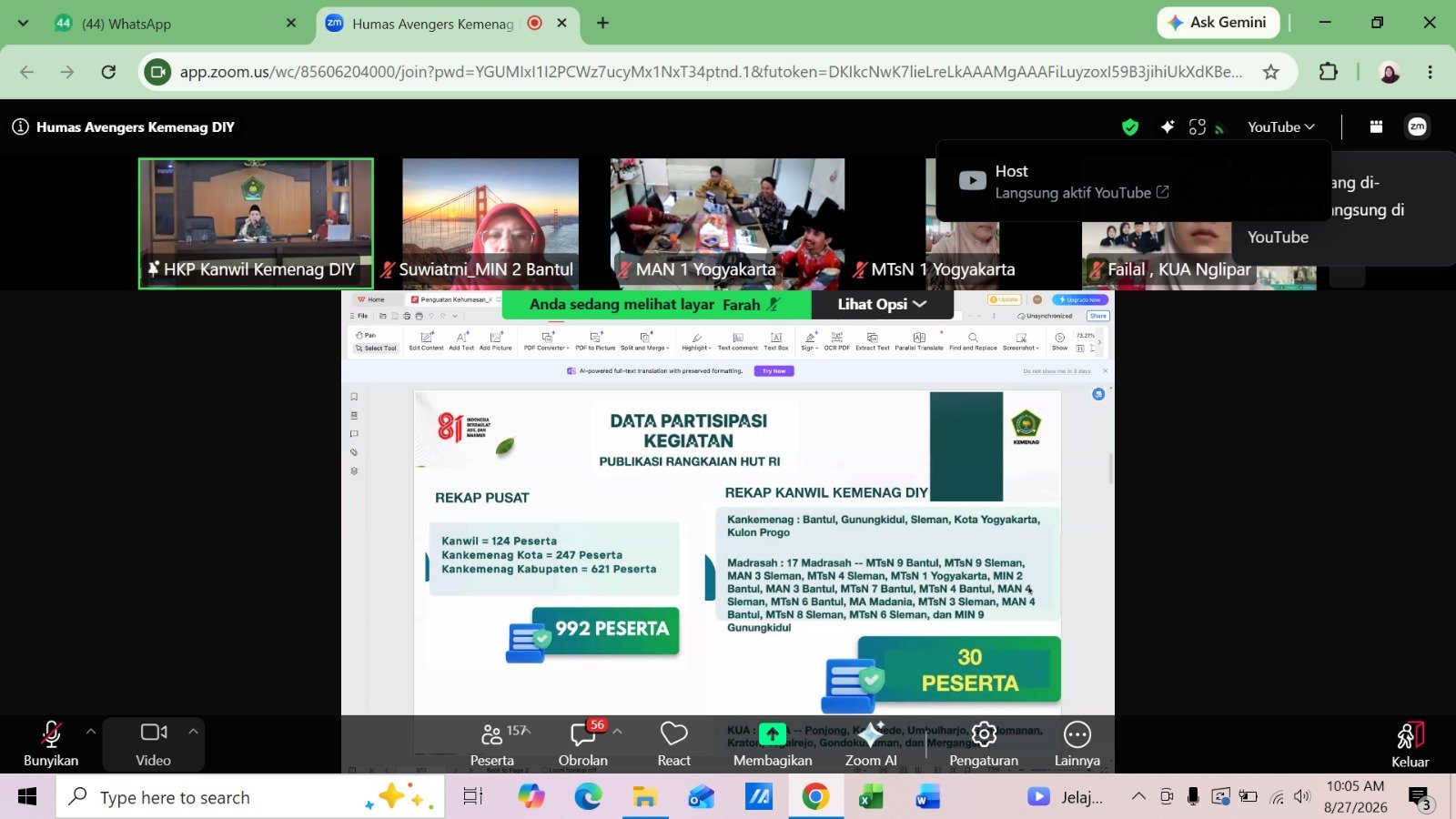Open Word from the taskbar
This screenshot has height=819, width=1456.
[x=927, y=797]
